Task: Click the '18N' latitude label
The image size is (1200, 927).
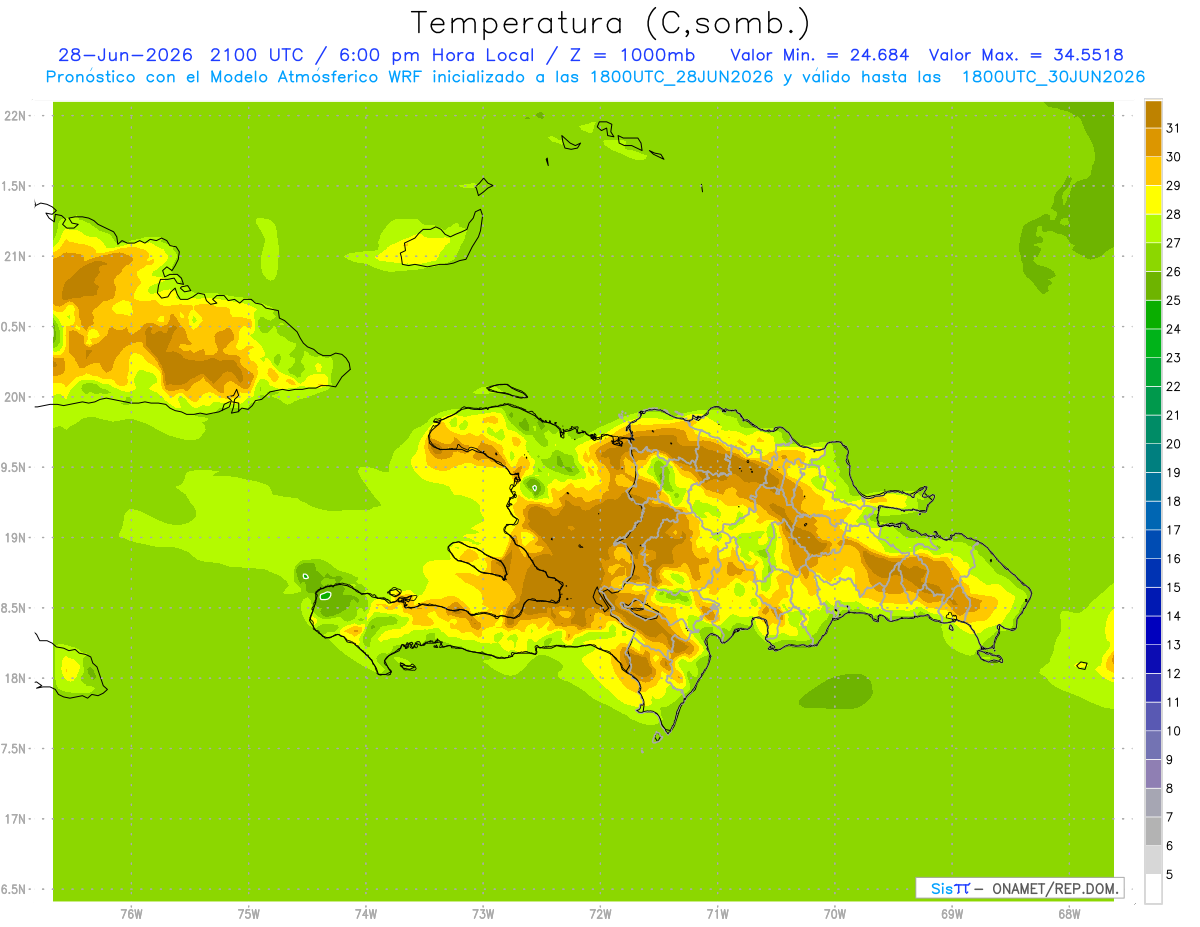Action: [15, 678]
